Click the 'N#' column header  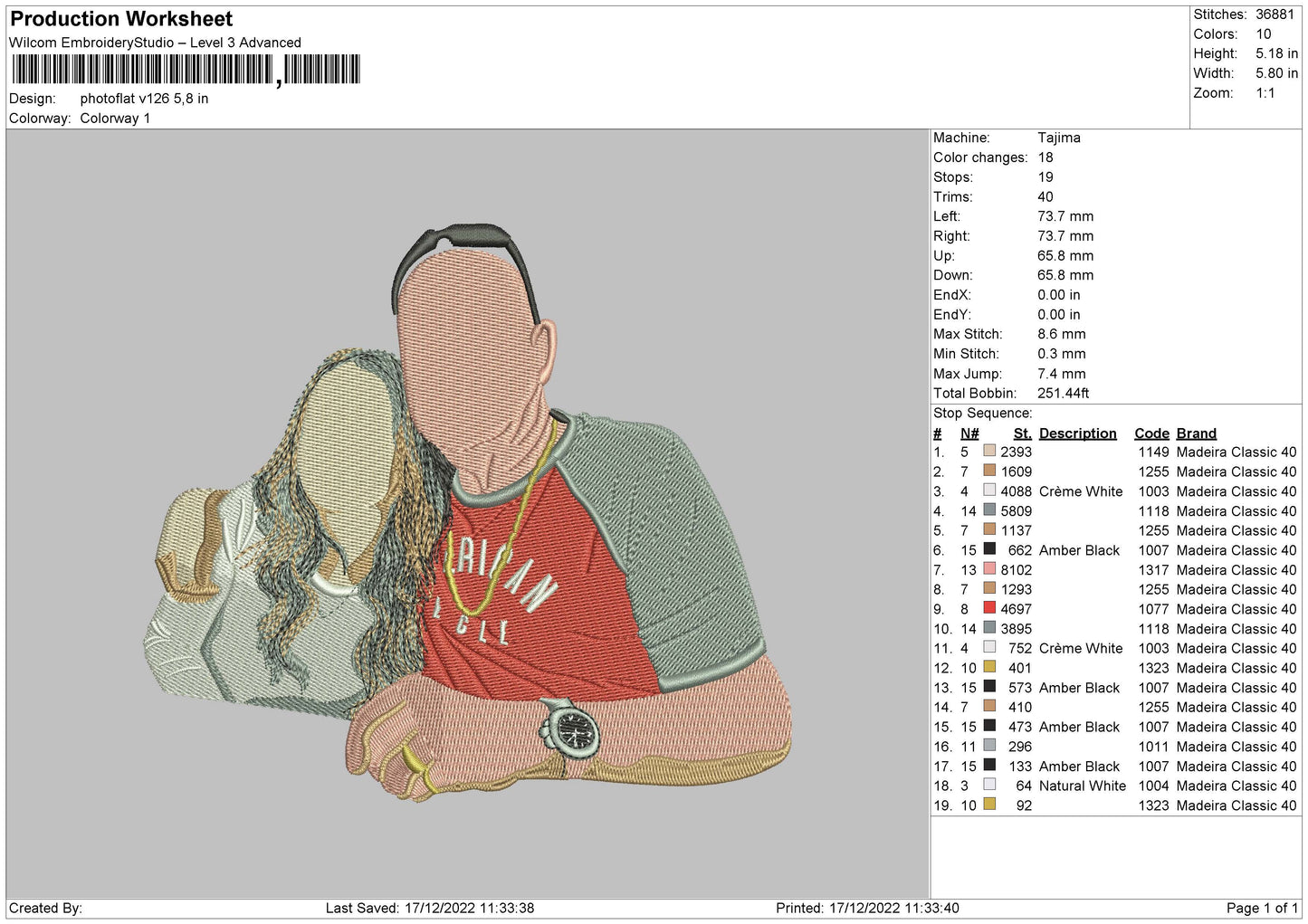[x=969, y=433]
